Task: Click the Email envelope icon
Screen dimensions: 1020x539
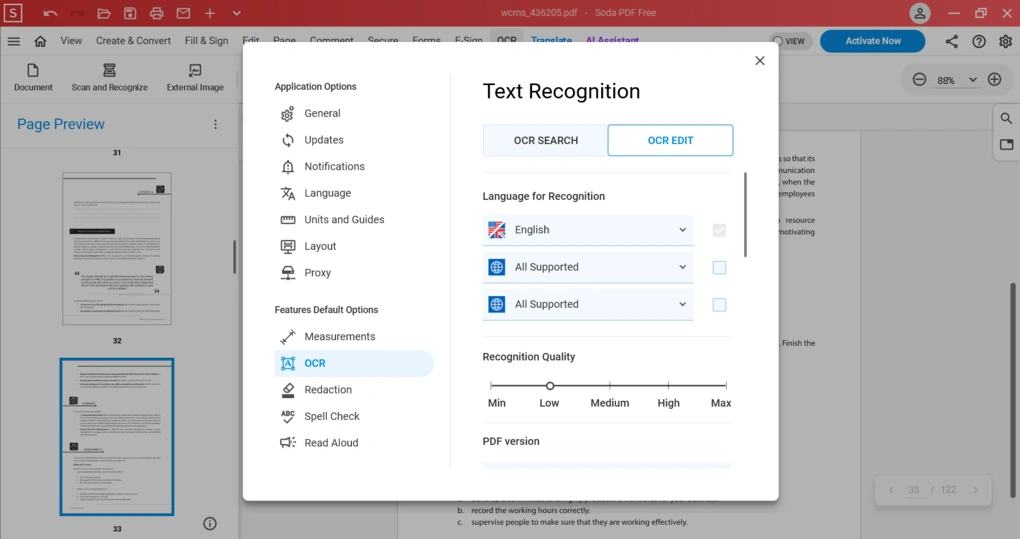Action: coord(183,13)
